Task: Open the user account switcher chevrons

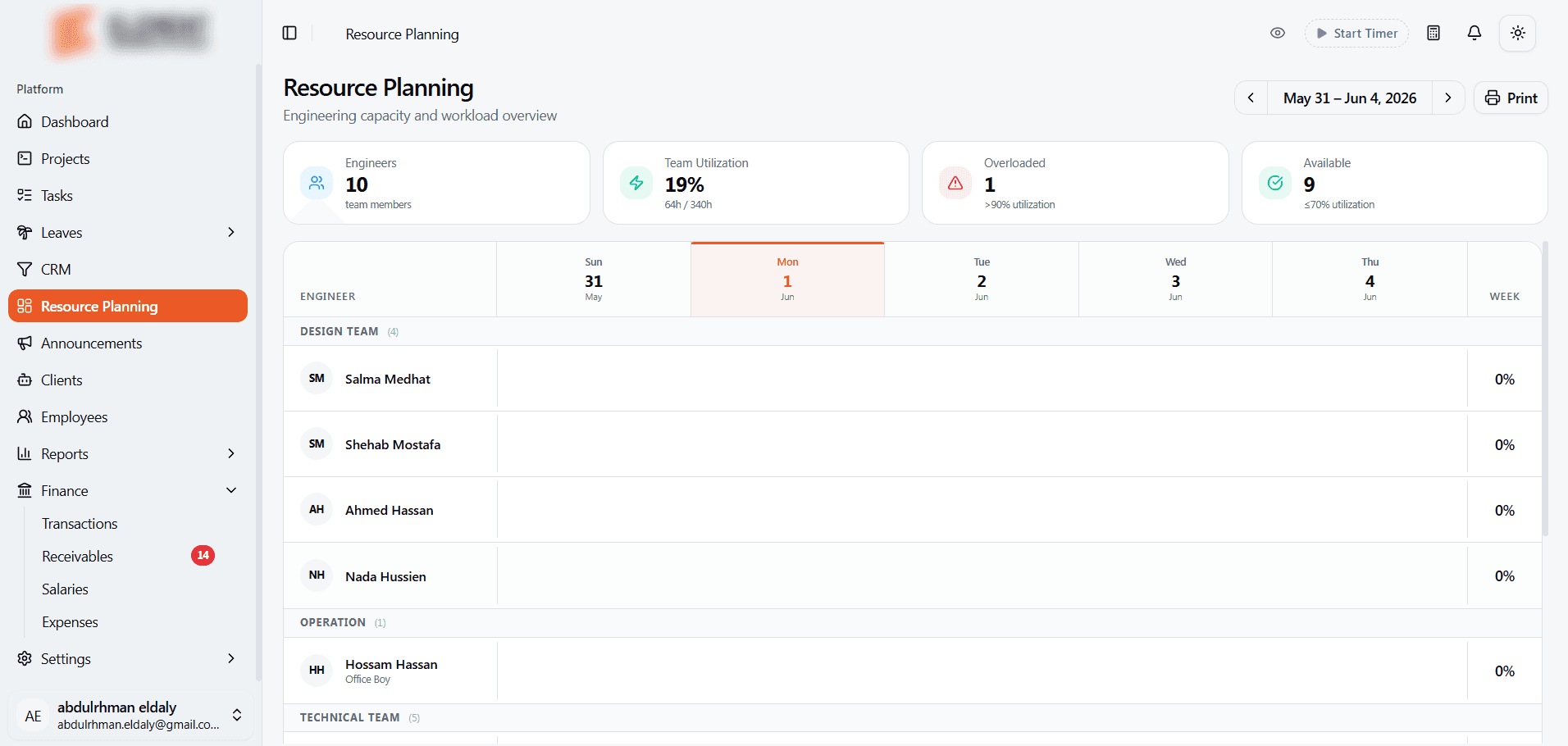Action: click(237, 715)
